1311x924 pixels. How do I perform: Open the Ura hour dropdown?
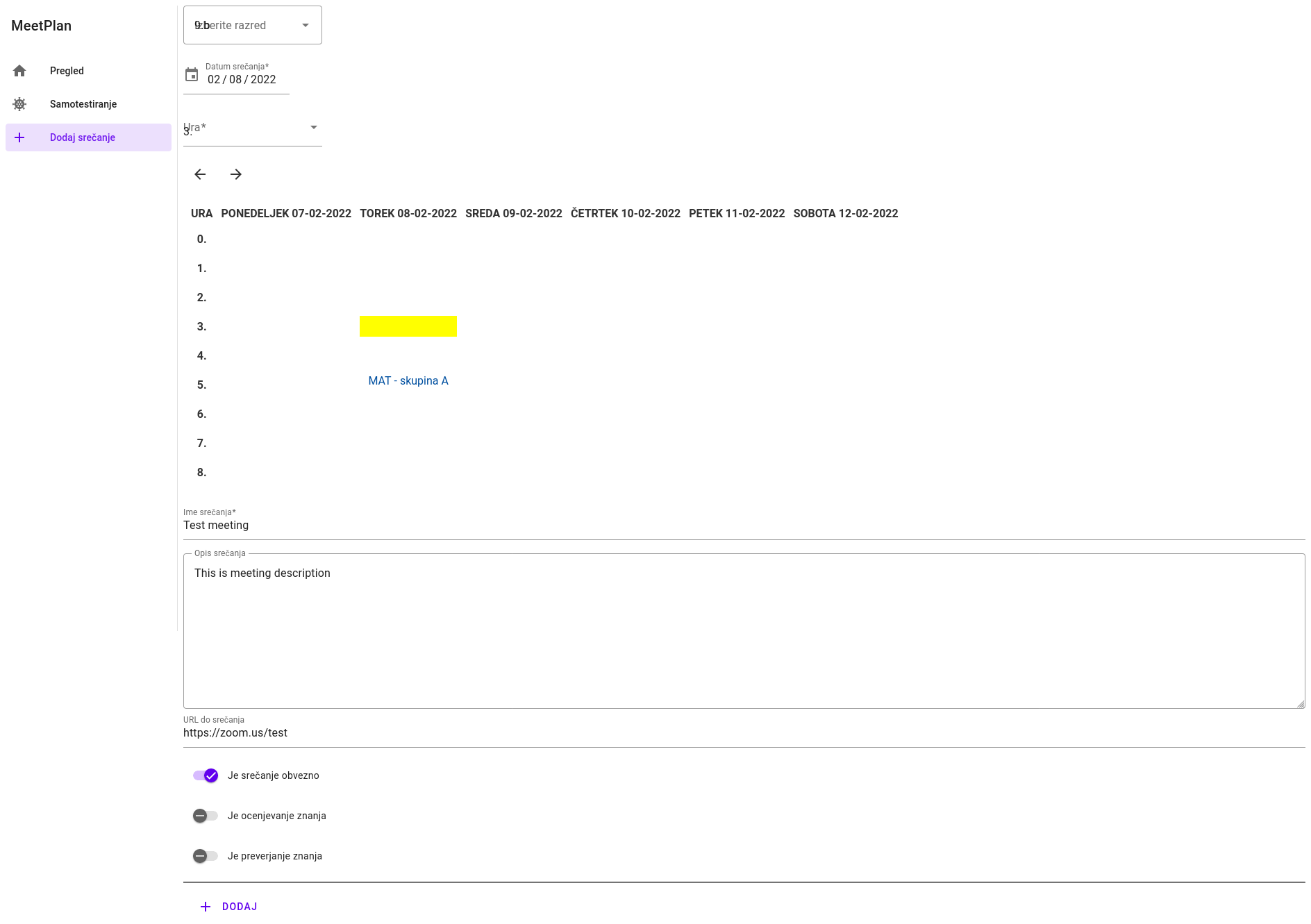[253, 128]
